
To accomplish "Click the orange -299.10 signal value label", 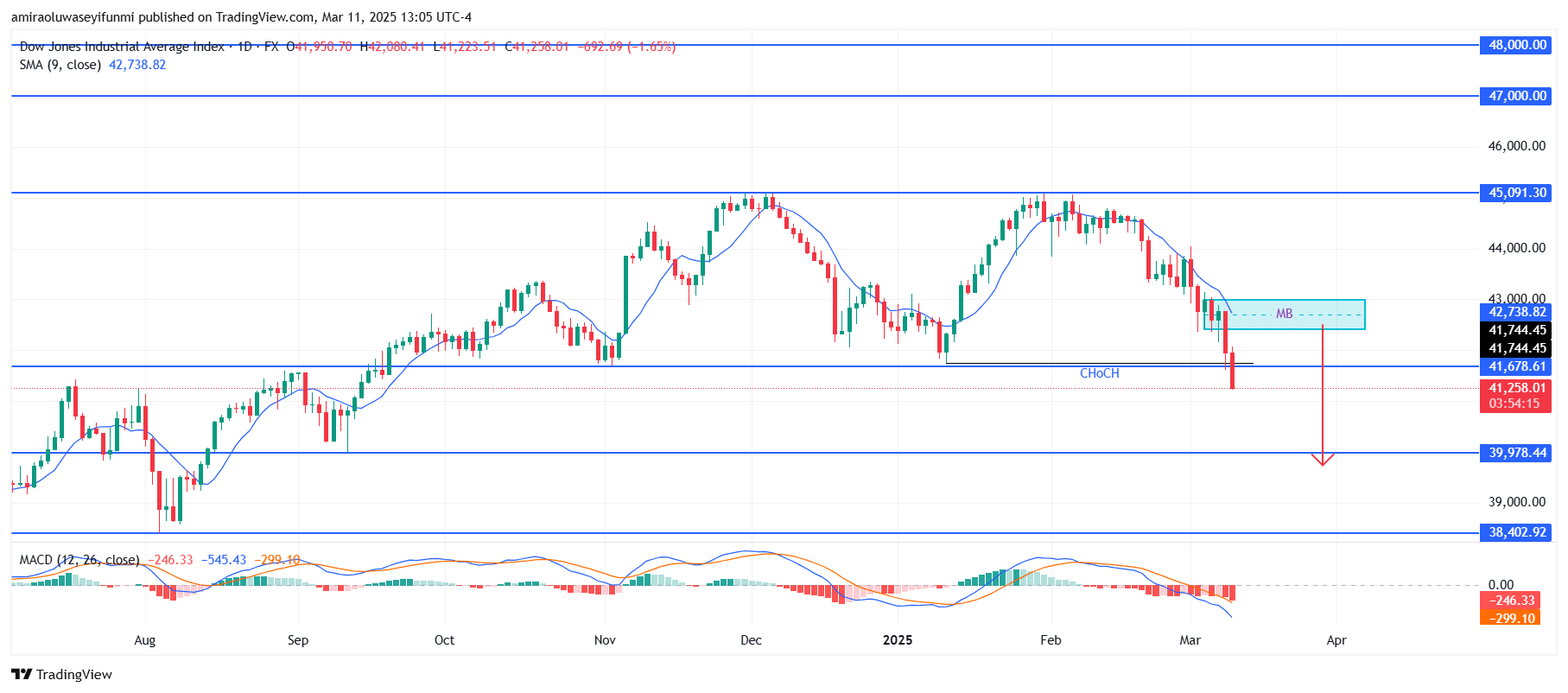I will [1510, 618].
